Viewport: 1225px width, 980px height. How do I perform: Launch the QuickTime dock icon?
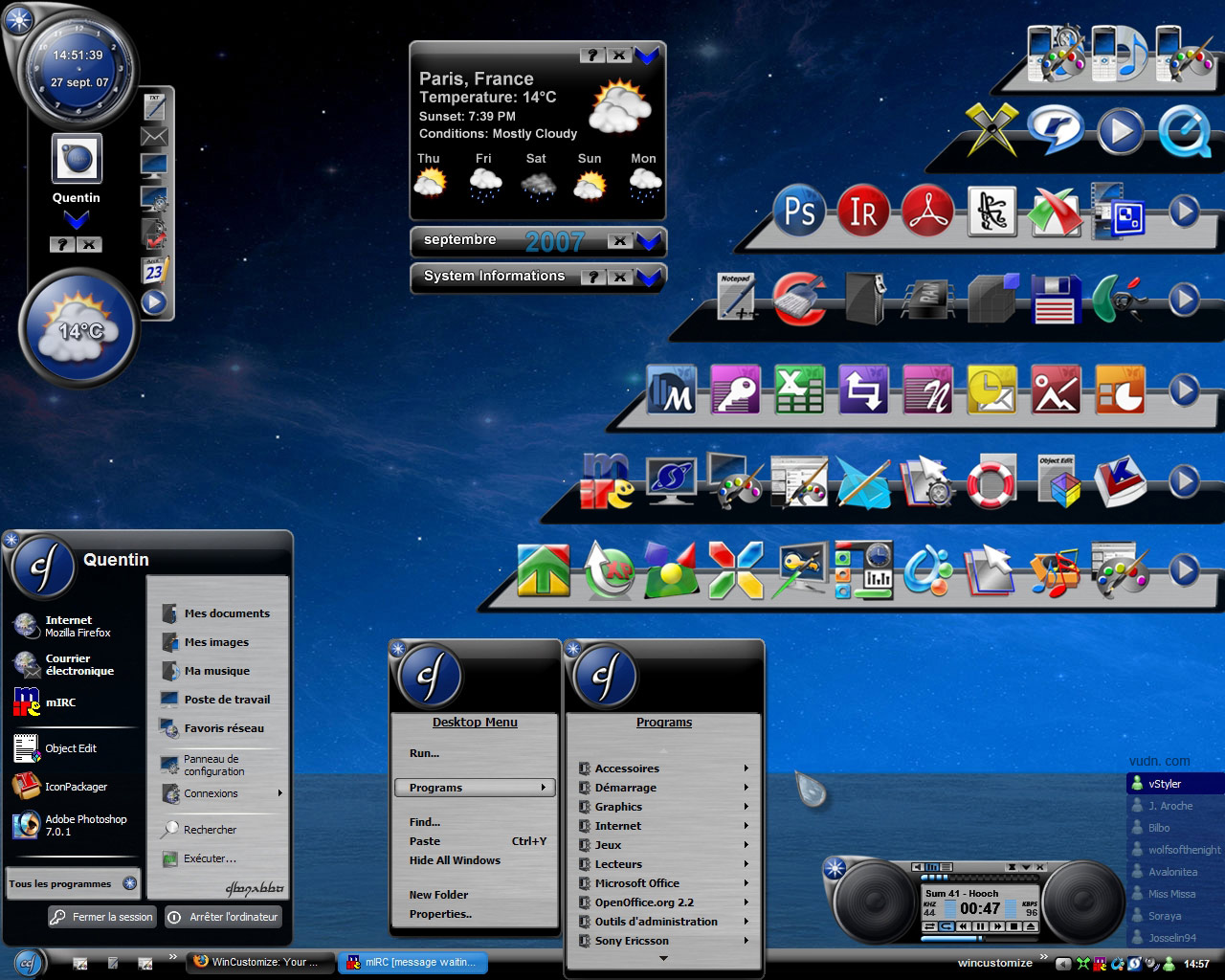pyautogui.click(x=1184, y=131)
